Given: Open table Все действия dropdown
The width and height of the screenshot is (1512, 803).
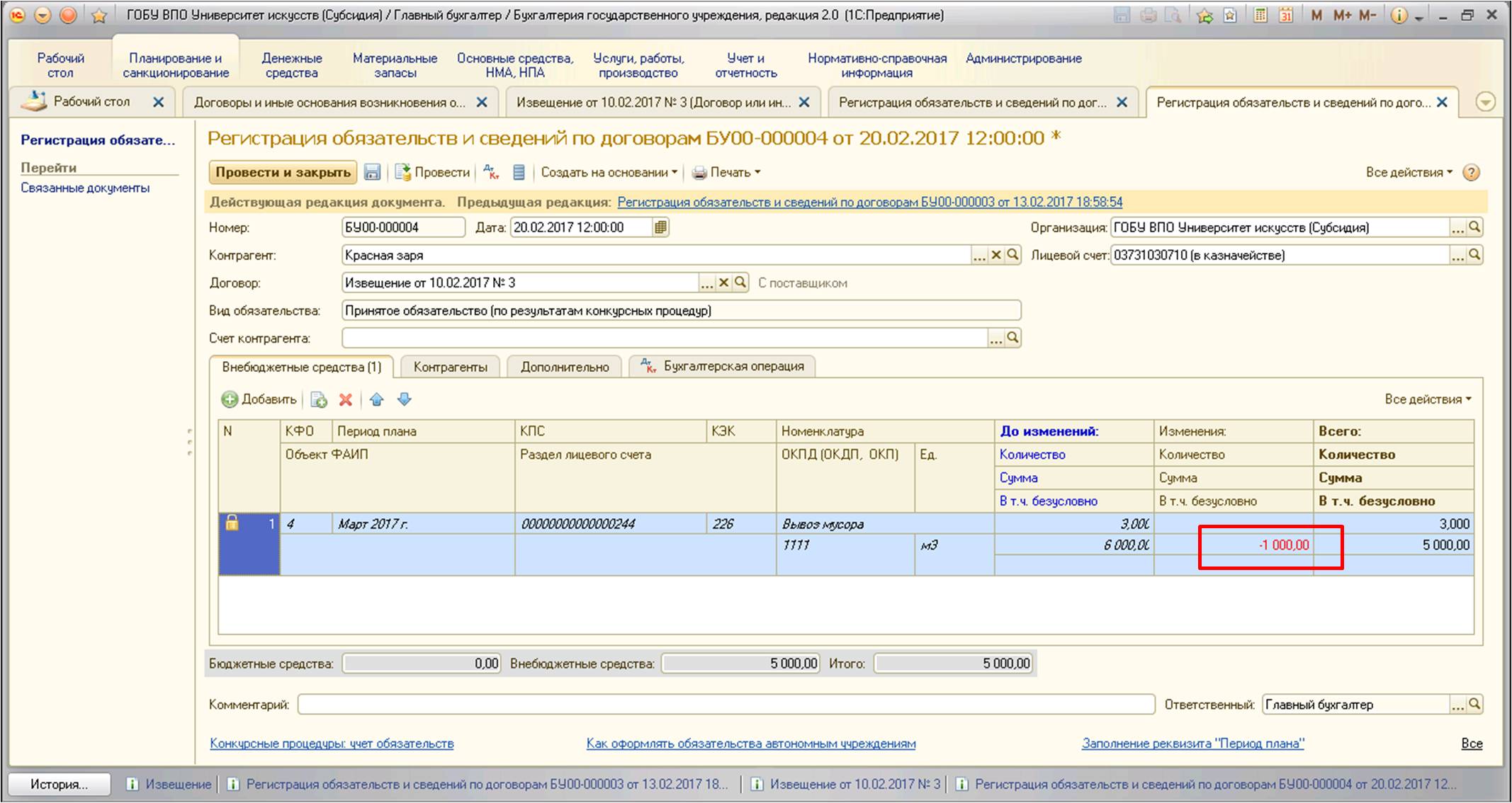Looking at the screenshot, I should click(x=1428, y=399).
